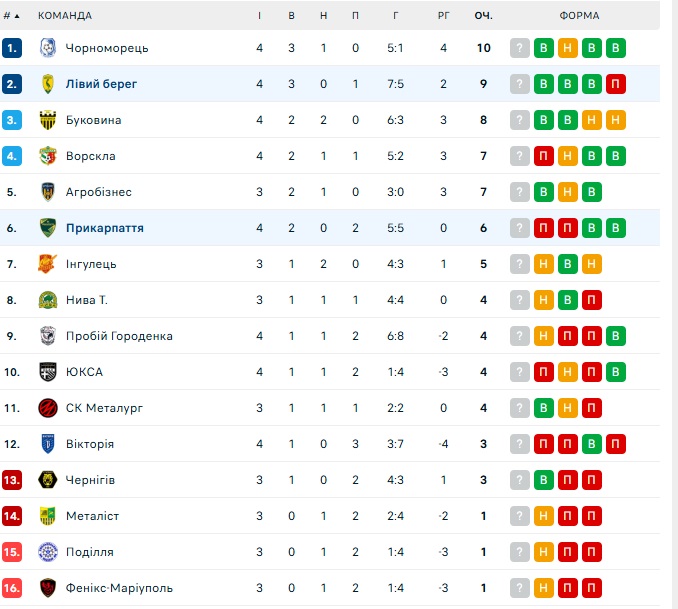Sort by the РГ goal difference header
Screen dimensions: 678x609
444,16
